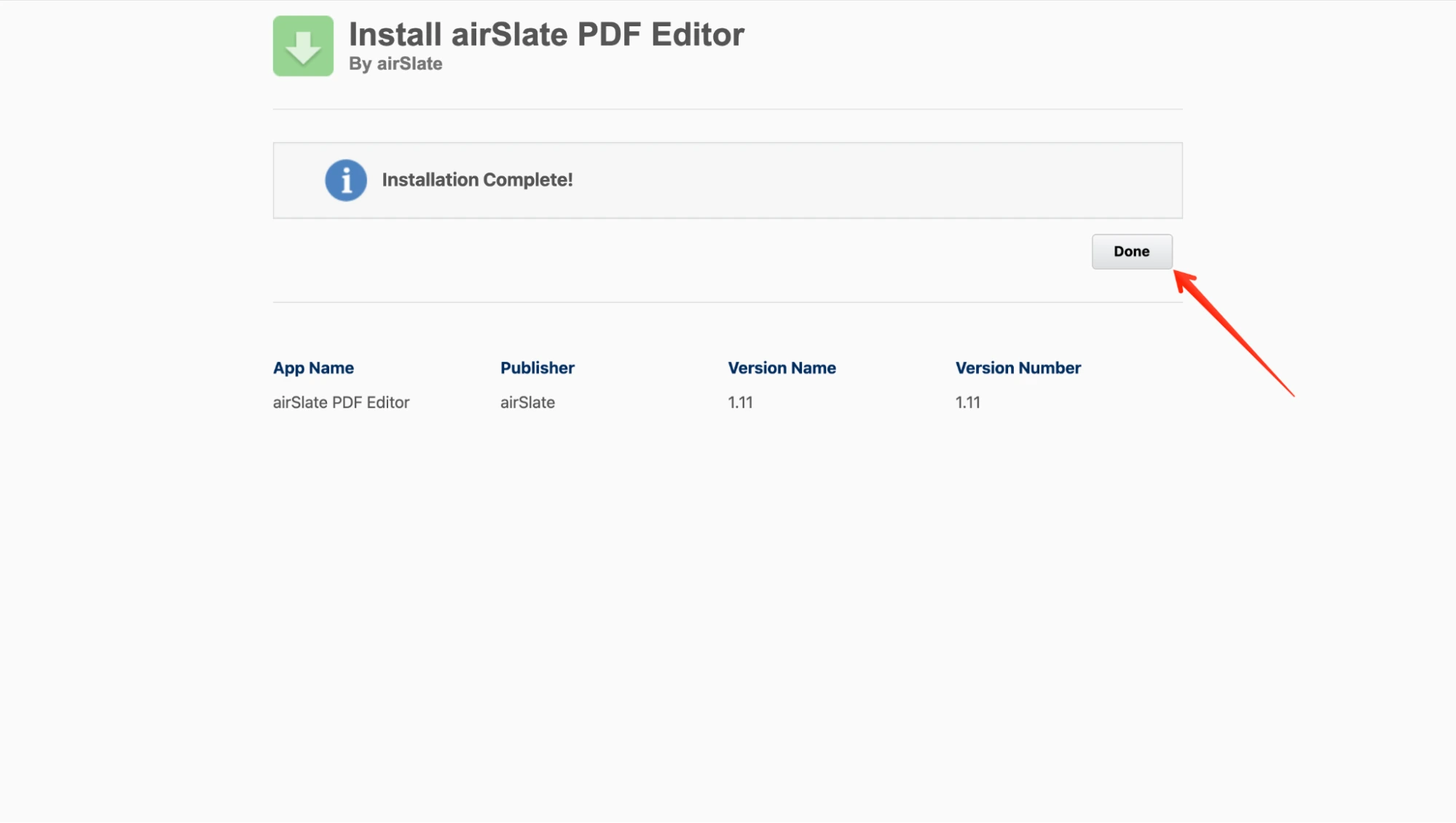Click the 'Publisher' column header
1456x823 pixels.
click(538, 368)
